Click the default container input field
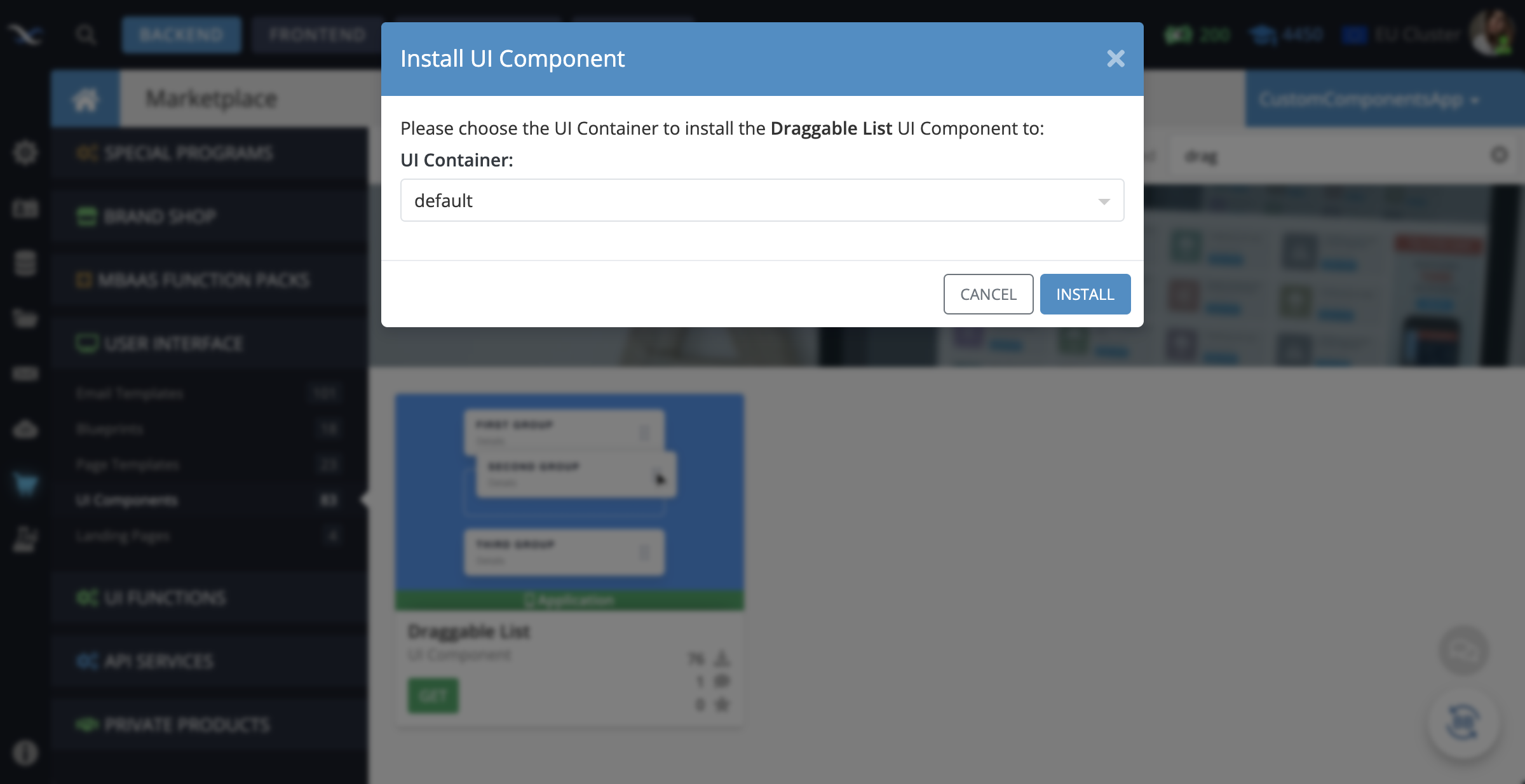The width and height of the screenshot is (1525, 784). click(762, 199)
